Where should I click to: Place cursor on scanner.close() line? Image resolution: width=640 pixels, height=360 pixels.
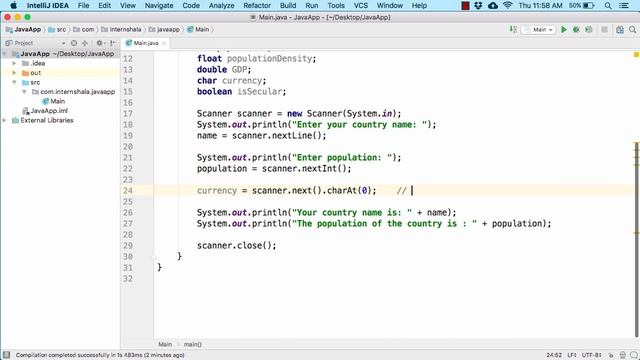(x=236, y=246)
